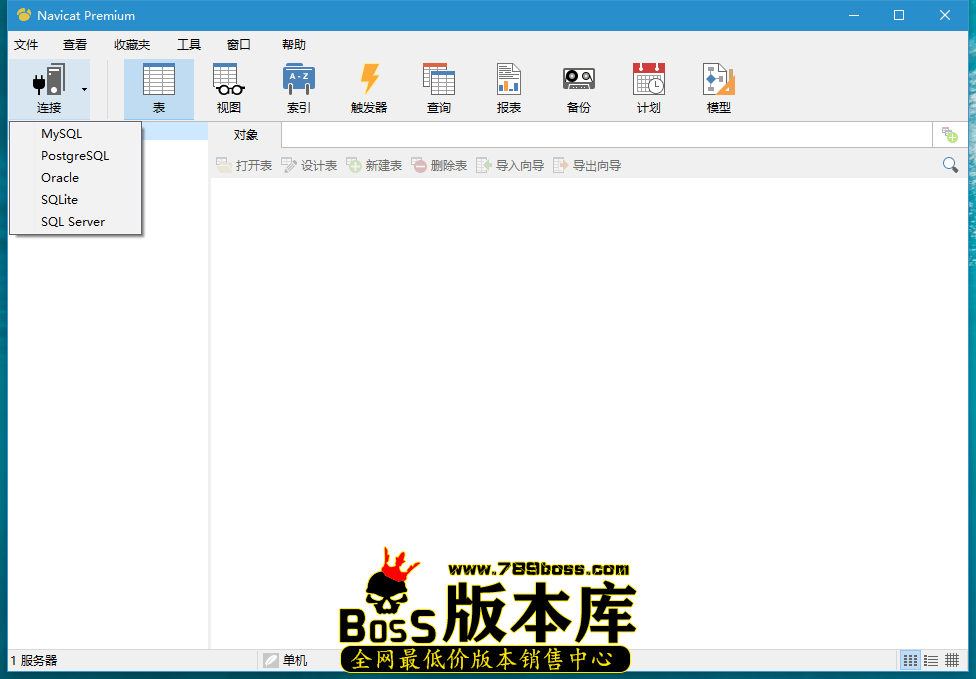976x679 pixels.
Task: Click the 触发器 (Trigger) lightning icon
Action: (369, 88)
